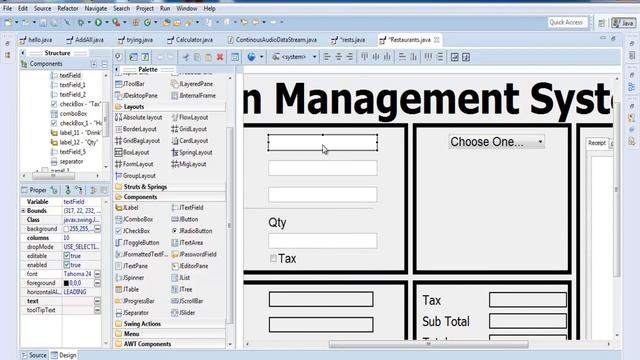640x360 pixels.
Task: Click the Java perspective button
Action: [x=623, y=23]
